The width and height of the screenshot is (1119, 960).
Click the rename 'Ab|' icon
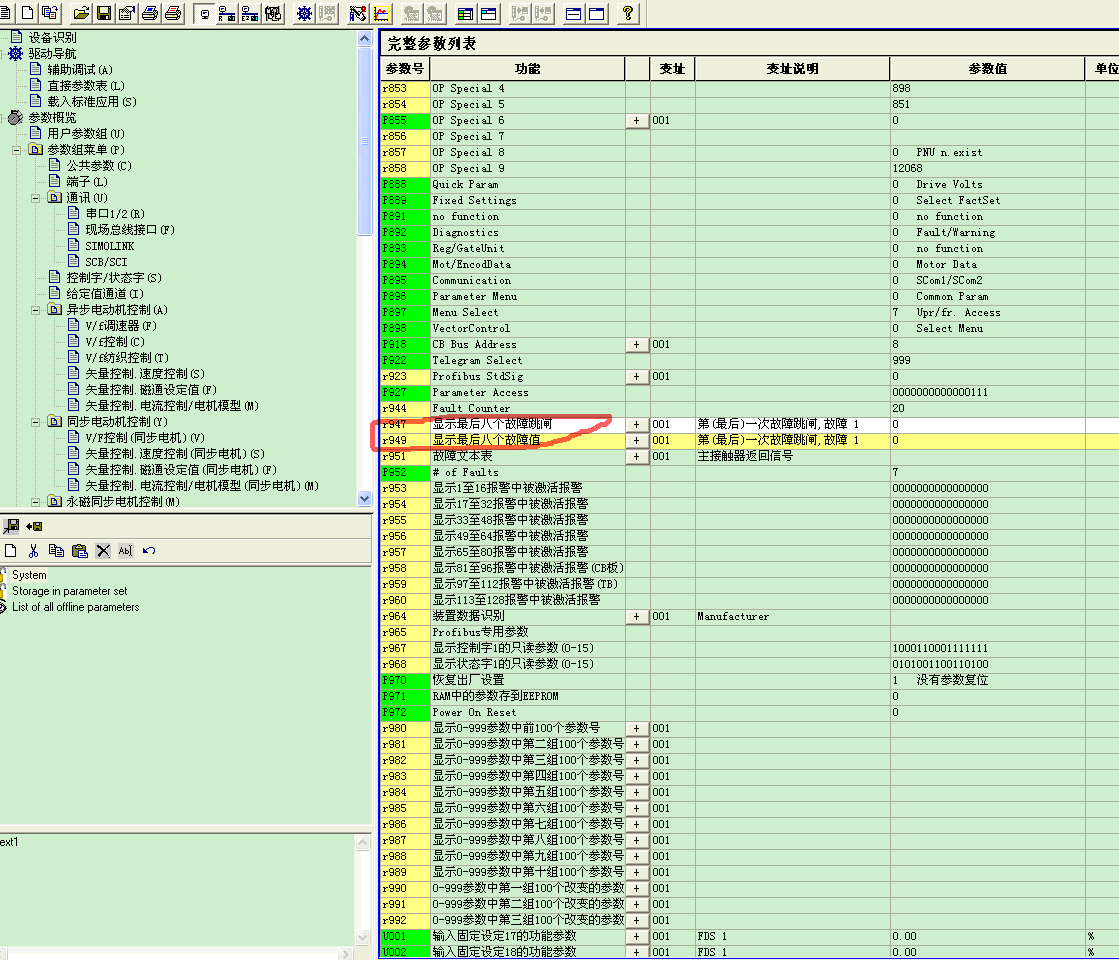tap(125, 551)
